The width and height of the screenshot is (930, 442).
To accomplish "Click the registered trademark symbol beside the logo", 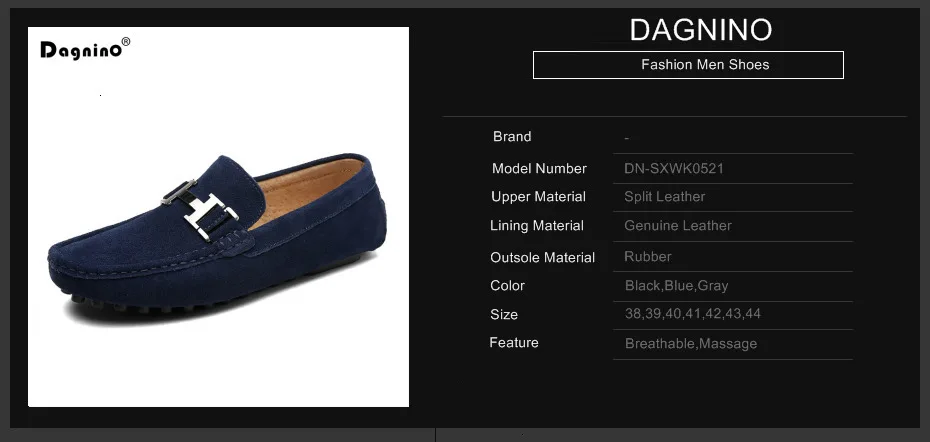I will coord(126,42).
